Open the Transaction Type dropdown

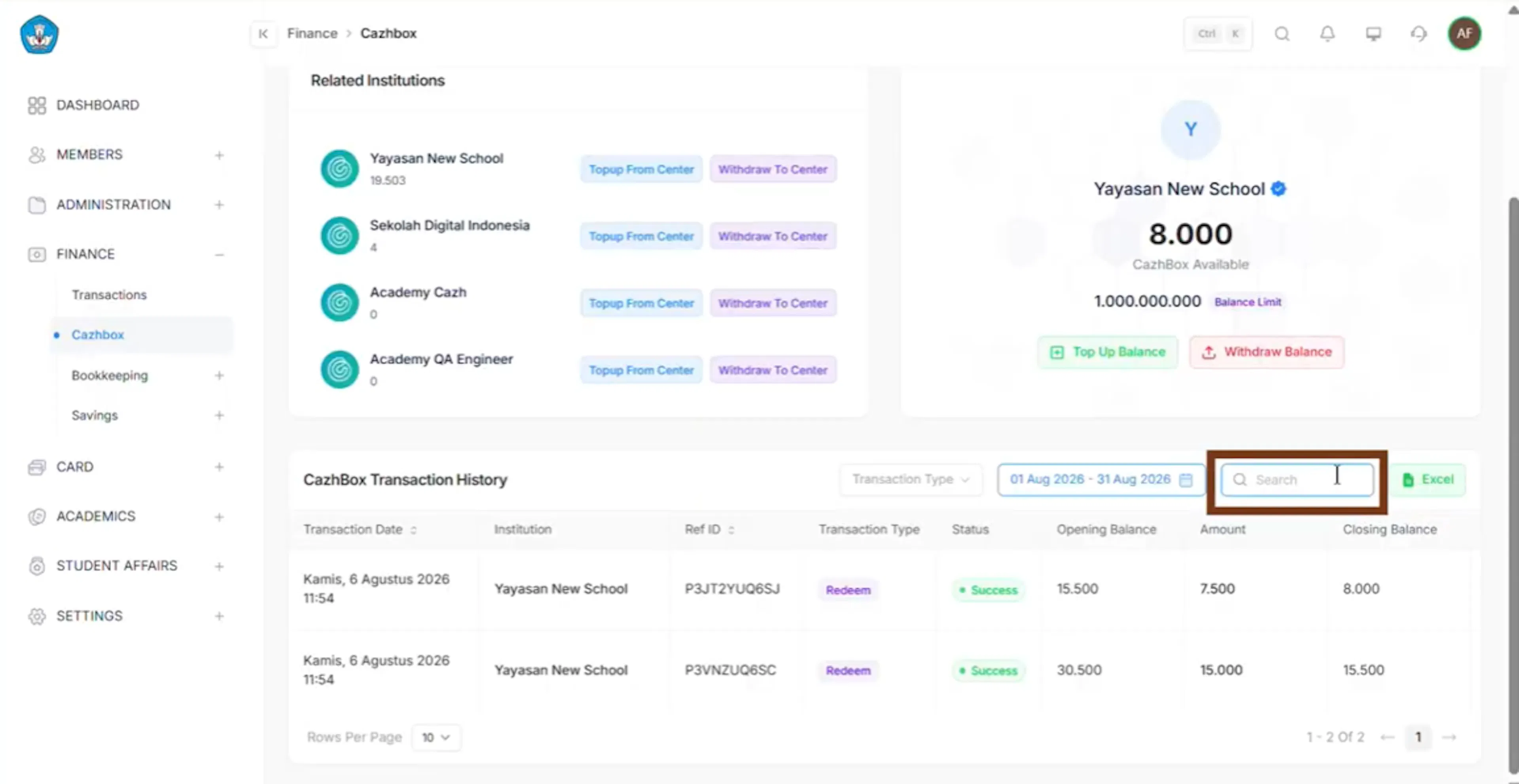(911, 479)
